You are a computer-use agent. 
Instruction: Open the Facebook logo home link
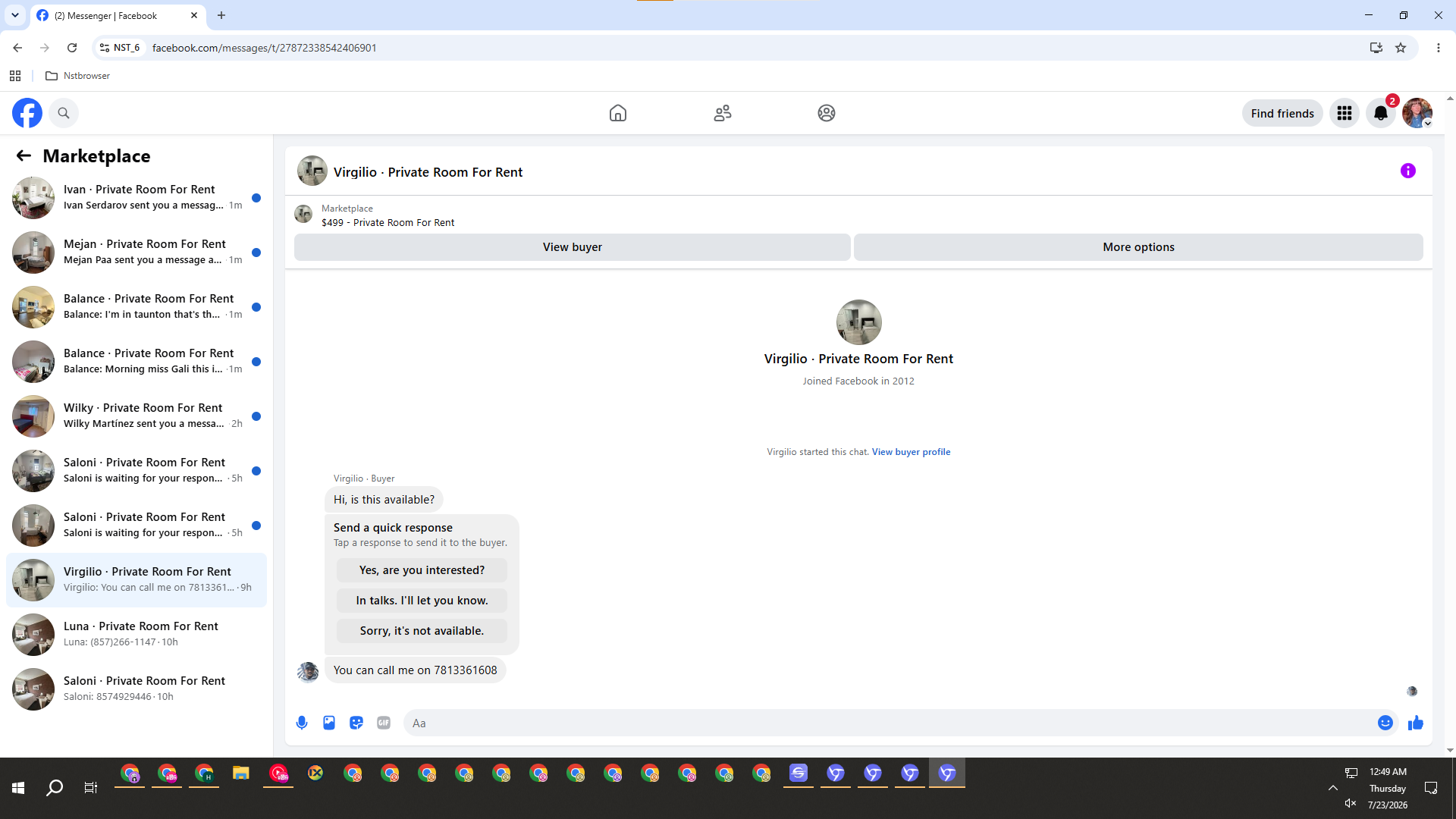tap(27, 113)
